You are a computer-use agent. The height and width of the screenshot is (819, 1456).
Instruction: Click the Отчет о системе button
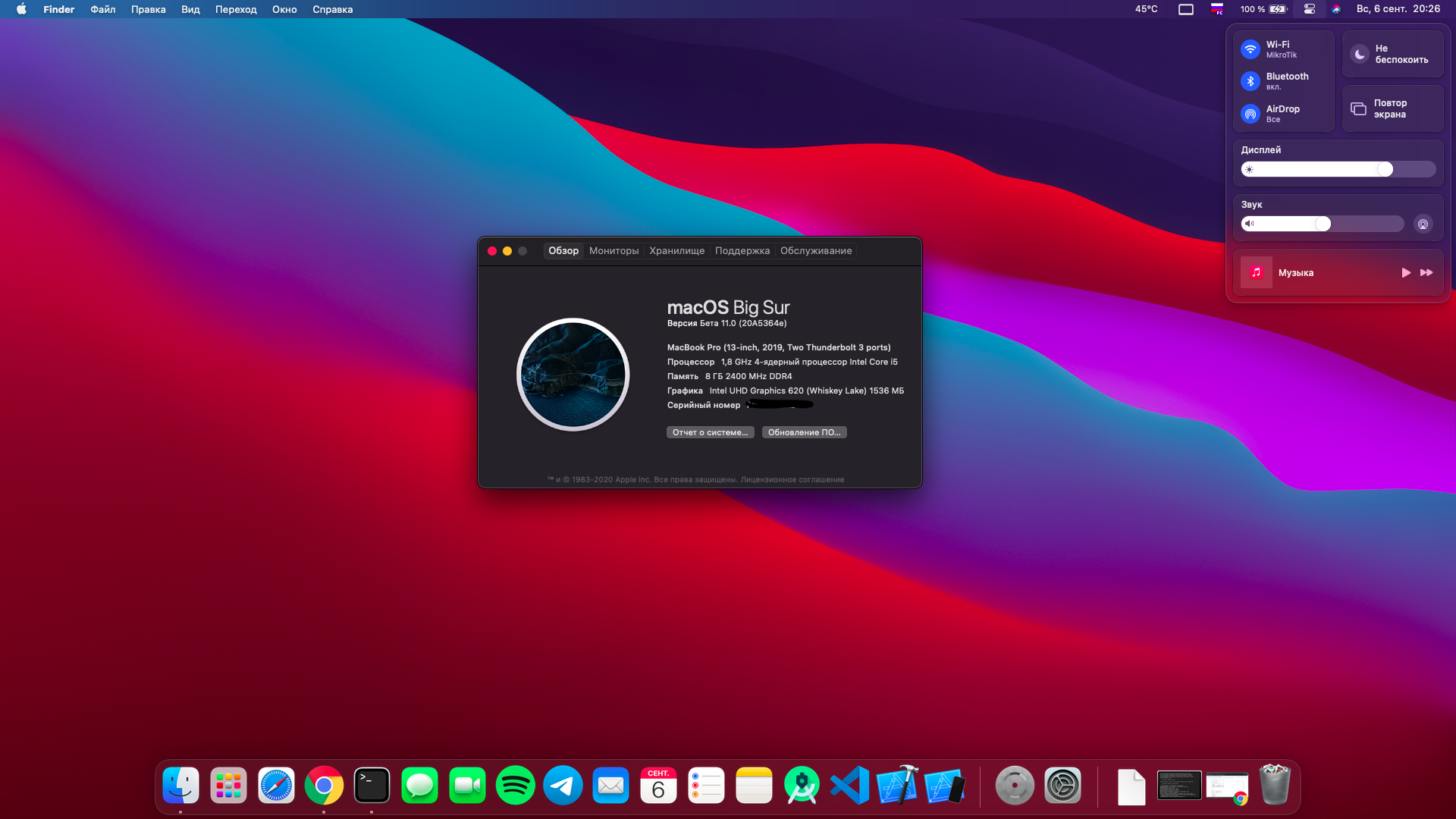(710, 432)
